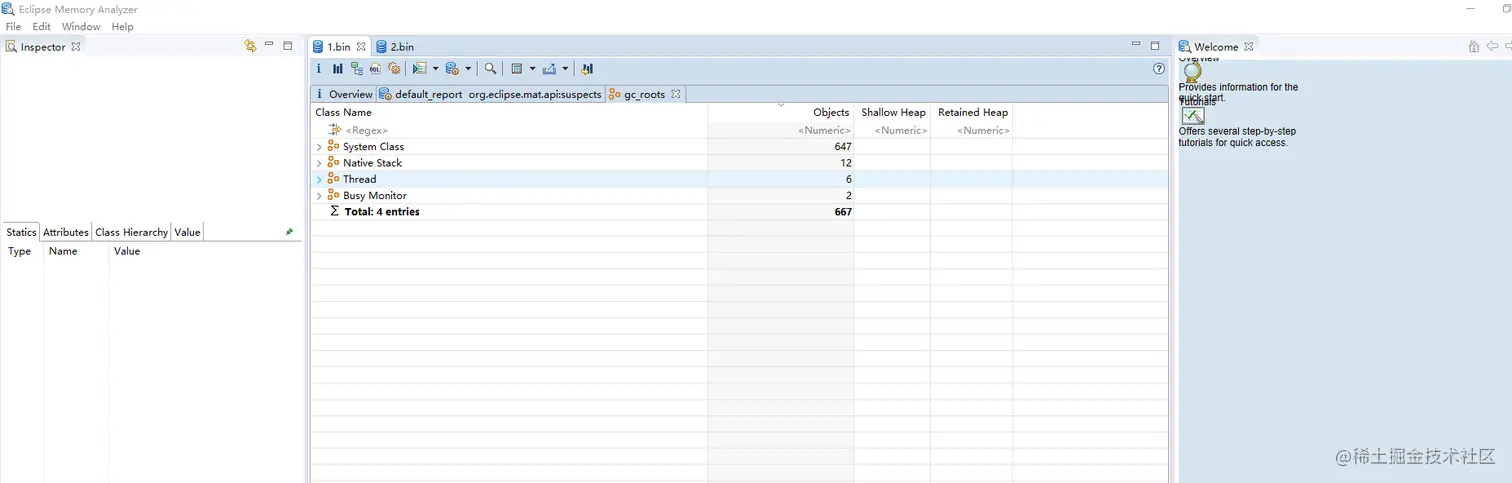This screenshot has height=483, width=1512.
Task: Maximize the 1.bin editor area
Action: pyautogui.click(x=1155, y=45)
